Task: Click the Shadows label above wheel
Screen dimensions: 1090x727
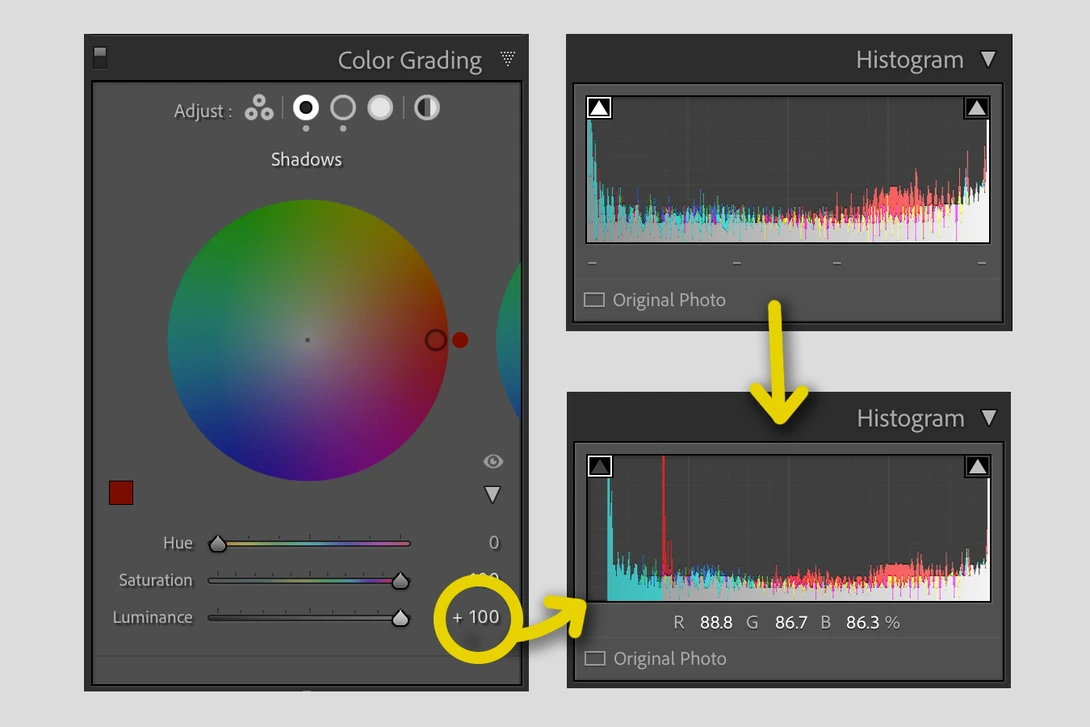Action: click(307, 160)
